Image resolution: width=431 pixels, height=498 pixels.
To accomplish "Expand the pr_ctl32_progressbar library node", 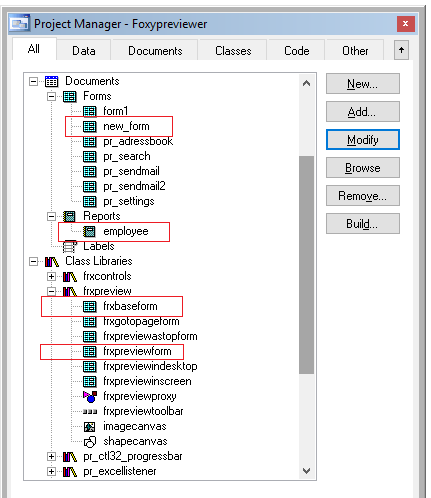I will click(51, 456).
